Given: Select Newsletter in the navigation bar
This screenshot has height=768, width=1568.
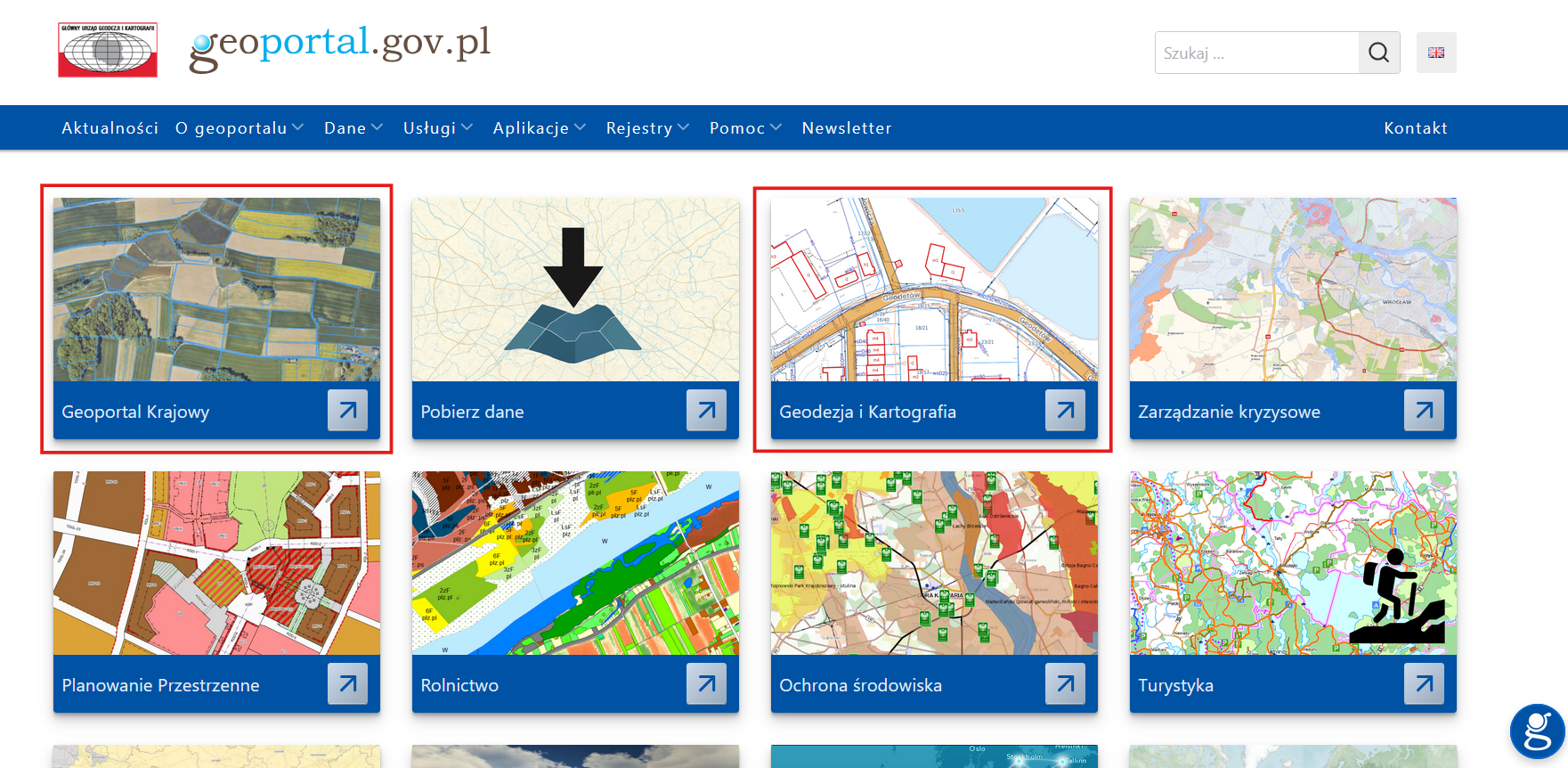Looking at the screenshot, I should 846,128.
